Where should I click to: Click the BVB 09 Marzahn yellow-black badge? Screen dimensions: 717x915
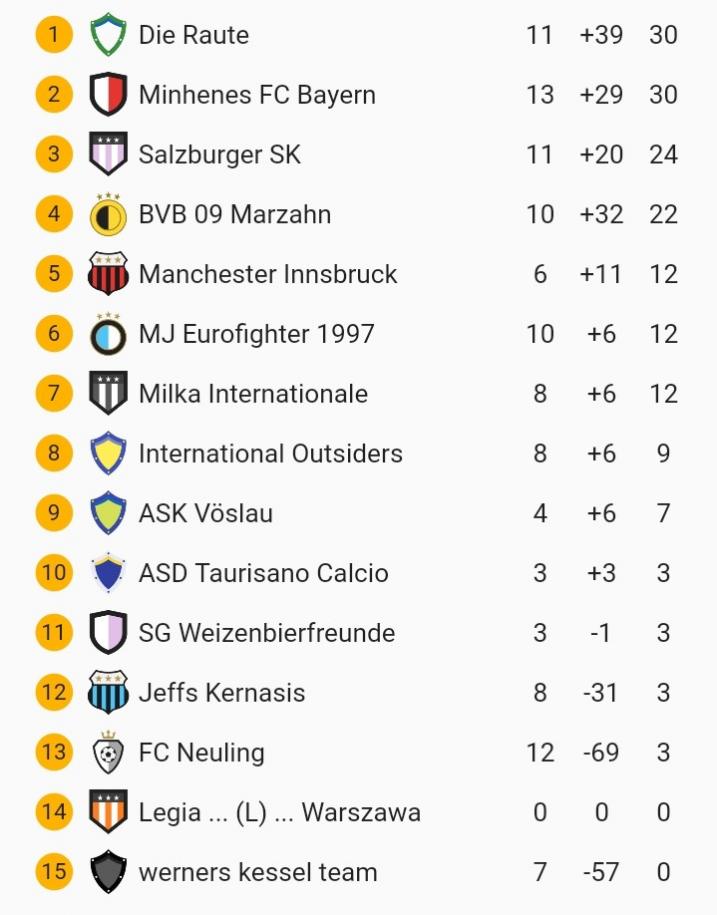[107, 214]
